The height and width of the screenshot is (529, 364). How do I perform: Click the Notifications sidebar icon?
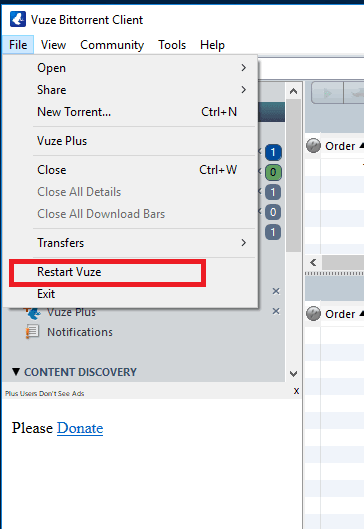tap(32, 332)
